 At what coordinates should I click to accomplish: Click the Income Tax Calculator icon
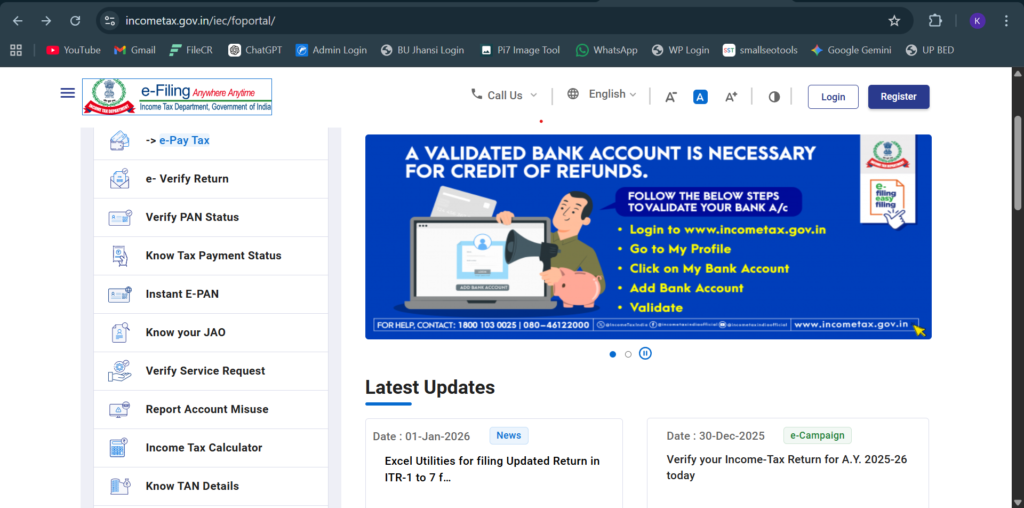point(120,448)
